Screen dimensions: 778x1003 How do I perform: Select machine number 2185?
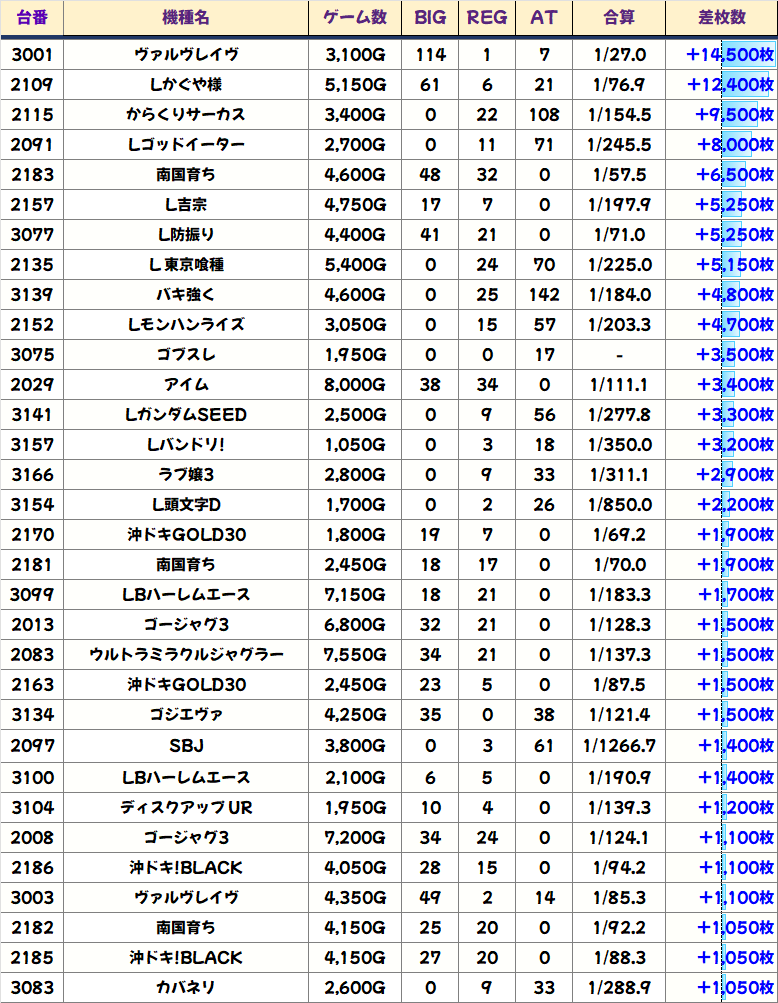coord(32,958)
